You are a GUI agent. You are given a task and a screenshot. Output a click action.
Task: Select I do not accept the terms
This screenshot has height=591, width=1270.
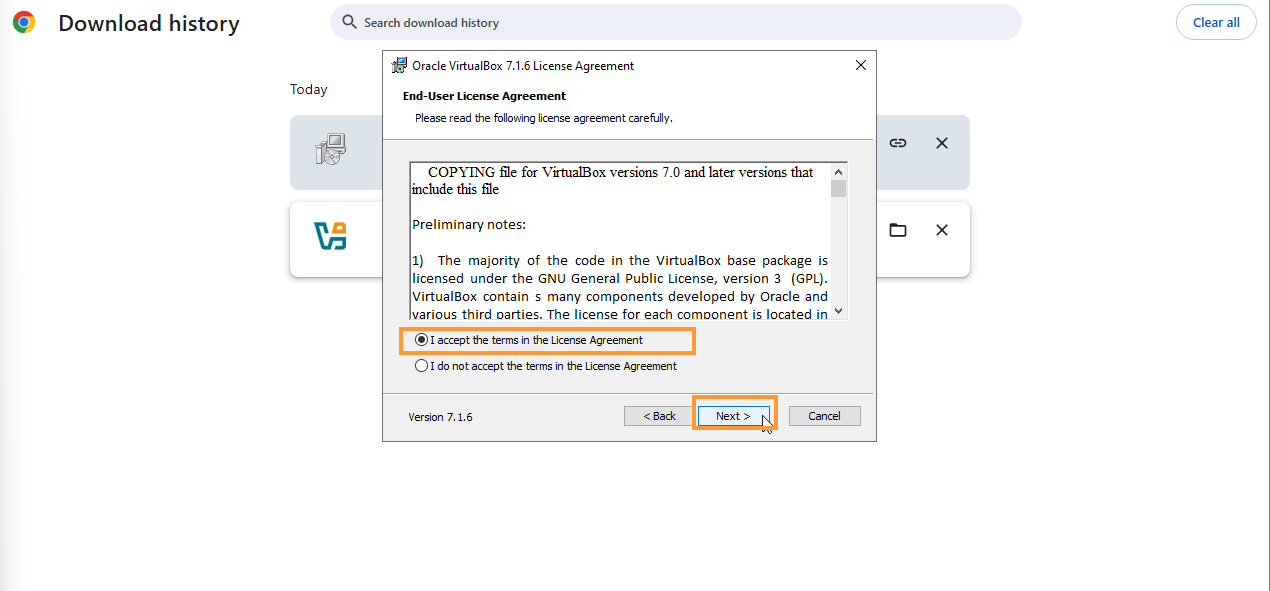pos(546,366)
